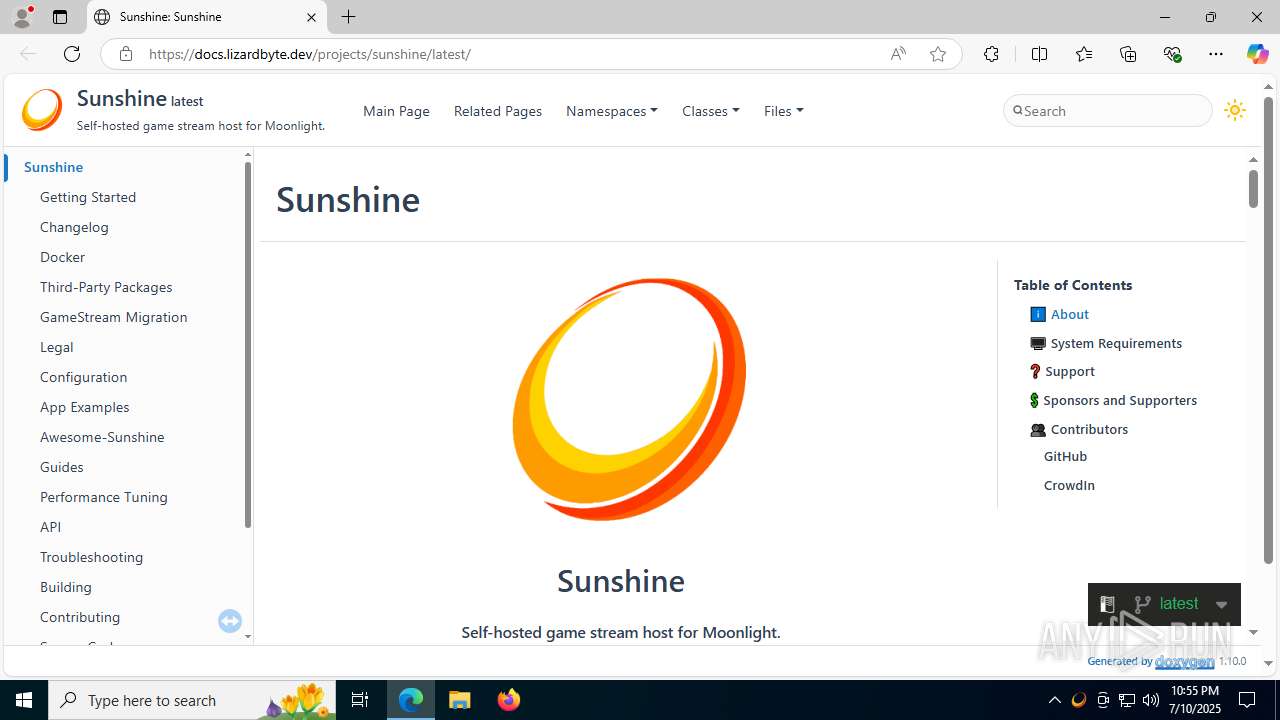
Task: Open the About section info icon
Action: [1038, 314]
